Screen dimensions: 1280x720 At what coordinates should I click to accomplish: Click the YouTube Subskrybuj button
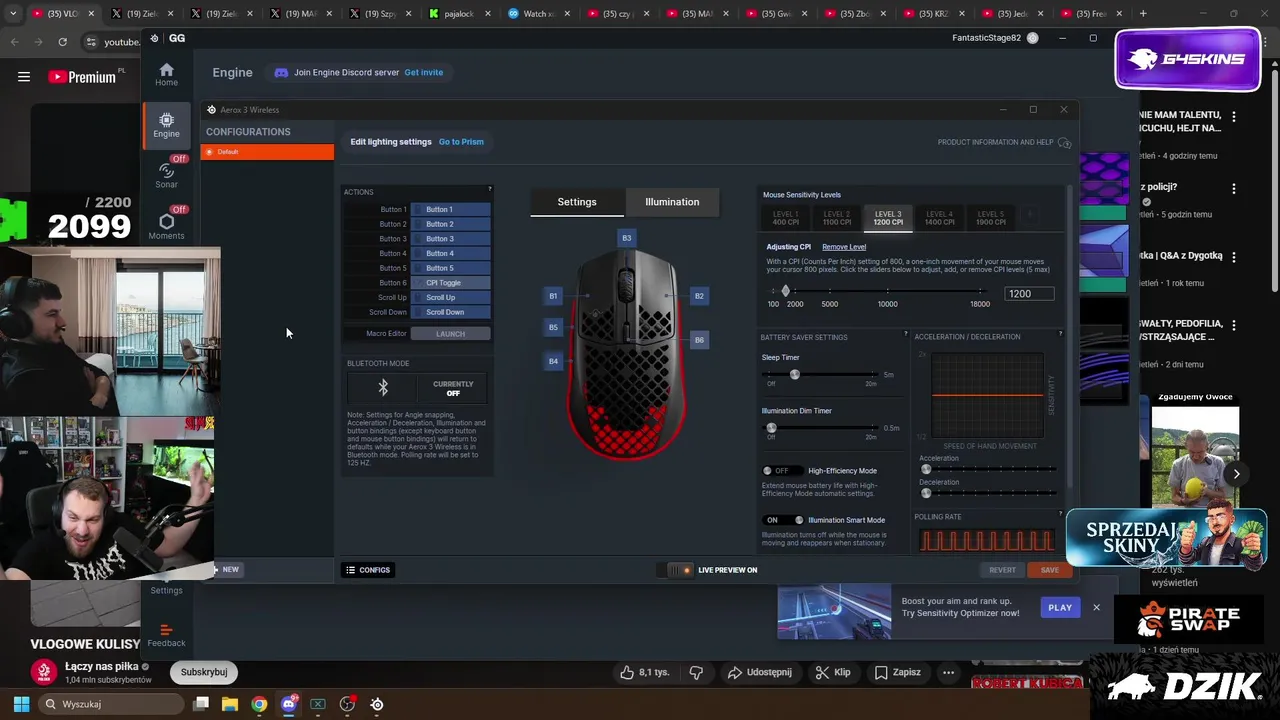click(204, 672)
